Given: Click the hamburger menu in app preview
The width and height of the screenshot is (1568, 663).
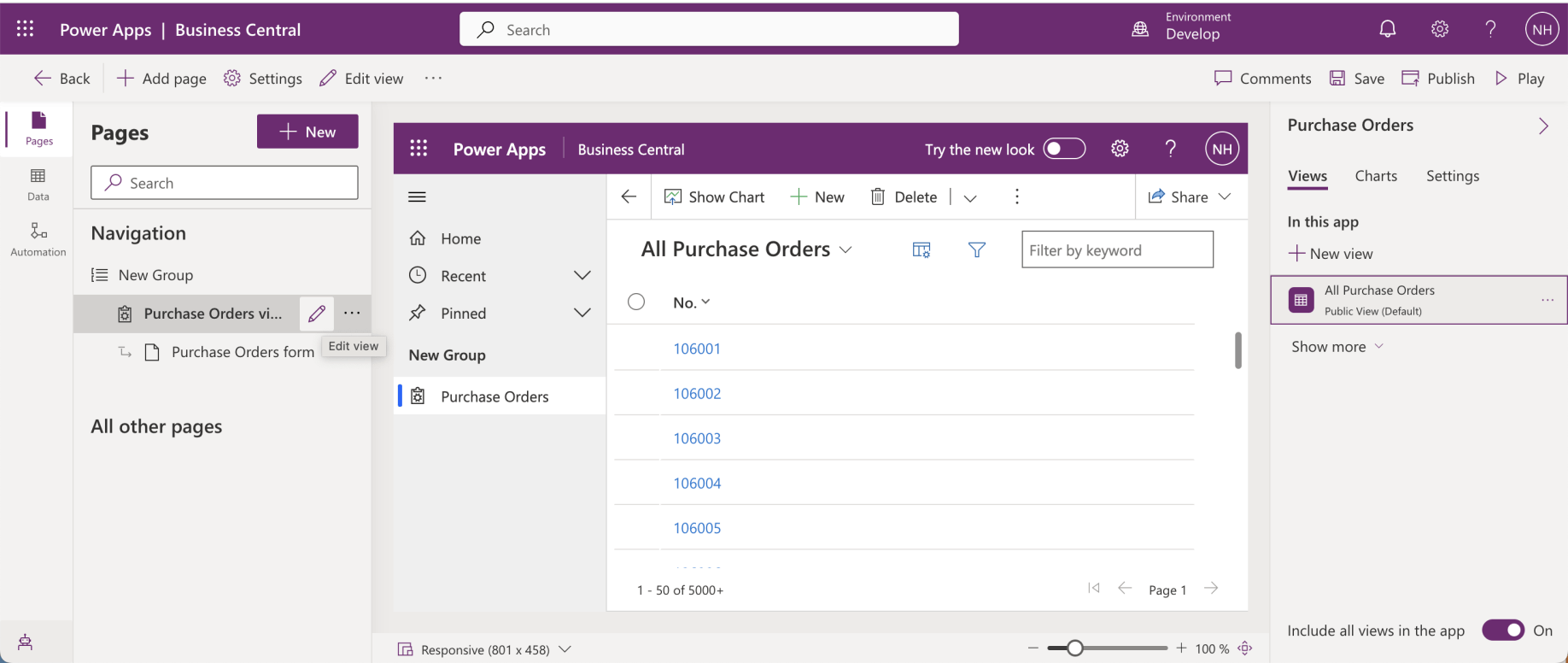Looking at the screenshot, I should click(x=417, y=197).
